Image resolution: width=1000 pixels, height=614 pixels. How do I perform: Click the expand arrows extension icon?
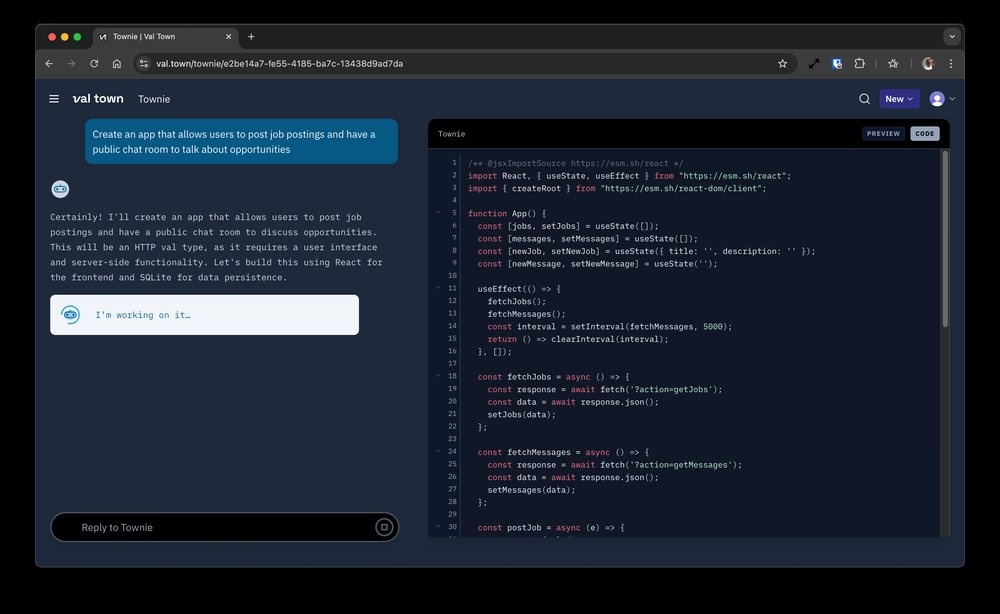point(814,64)
